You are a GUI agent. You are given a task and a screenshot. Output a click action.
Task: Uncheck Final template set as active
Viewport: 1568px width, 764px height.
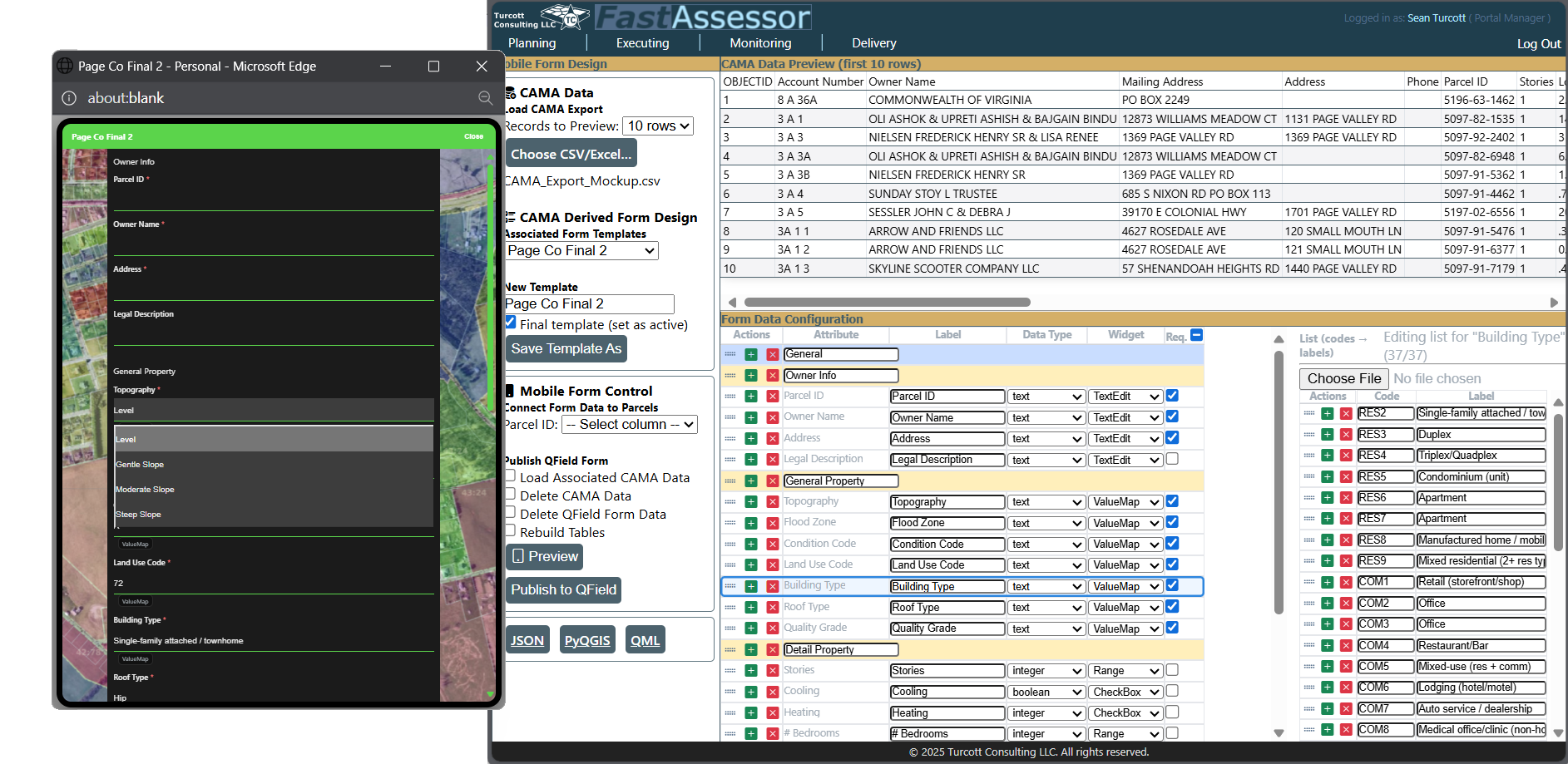tap(511, 323)
